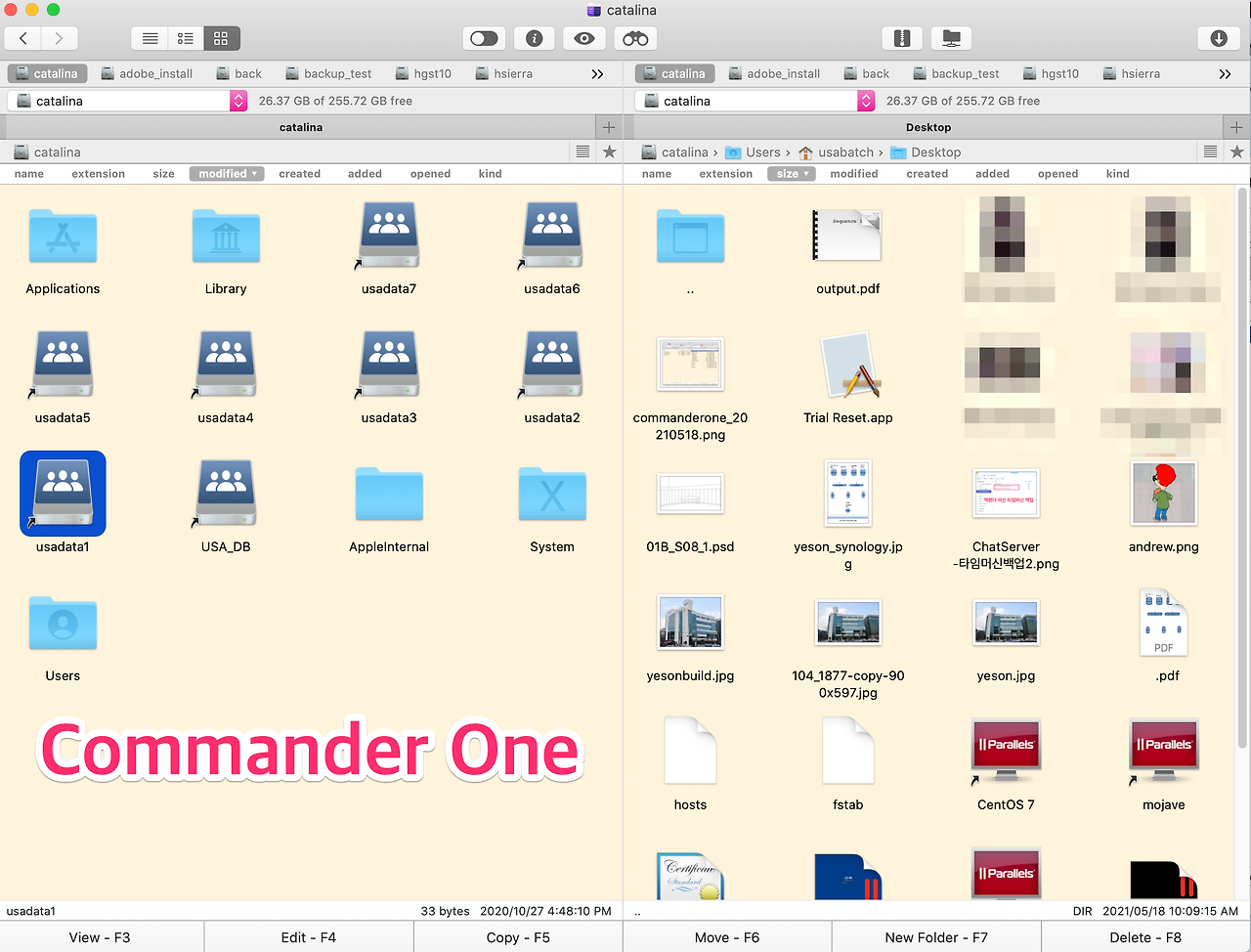Click the Copy - F5 button

518,936
